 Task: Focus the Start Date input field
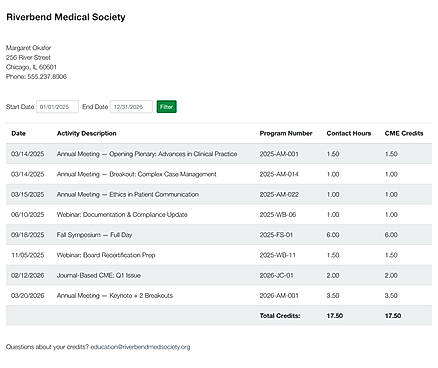57,107
